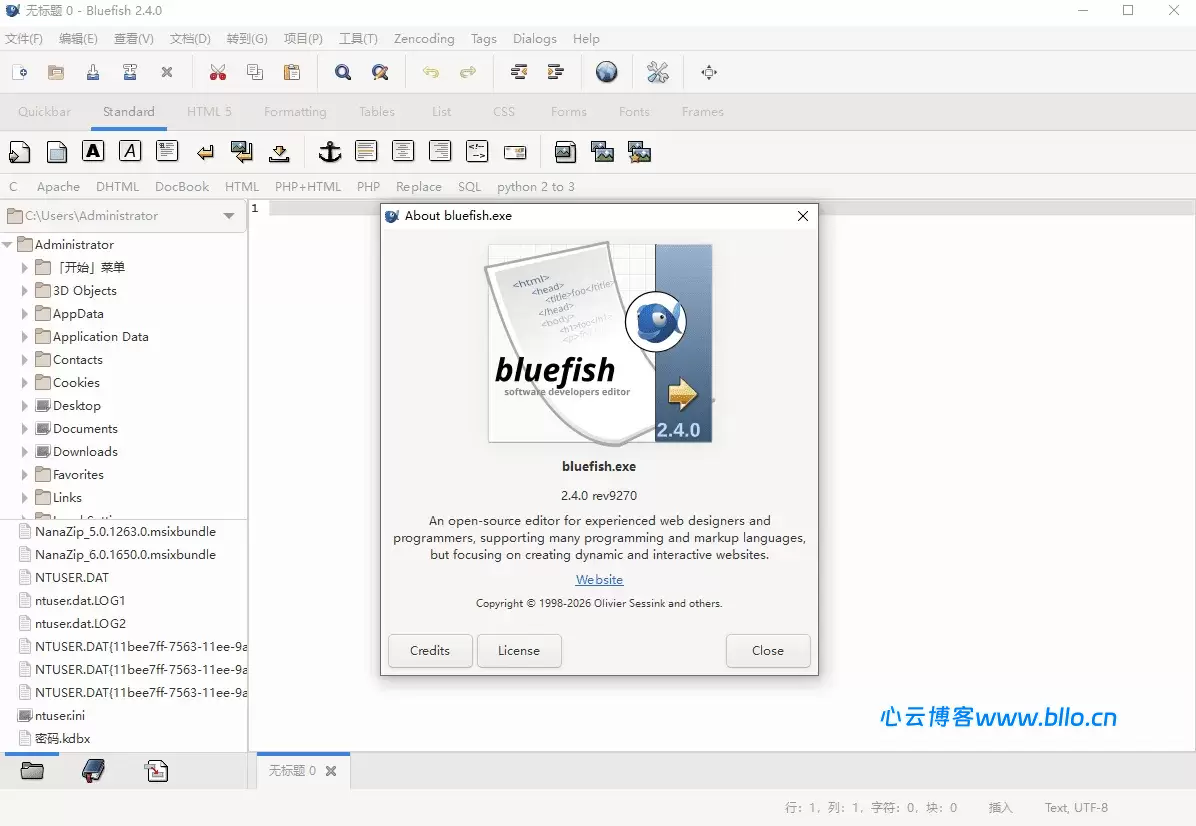Image resolution: width=1196 pixels, height=826 pixels.
Task: Expand the Documents folder
Action: pos(26,428)
